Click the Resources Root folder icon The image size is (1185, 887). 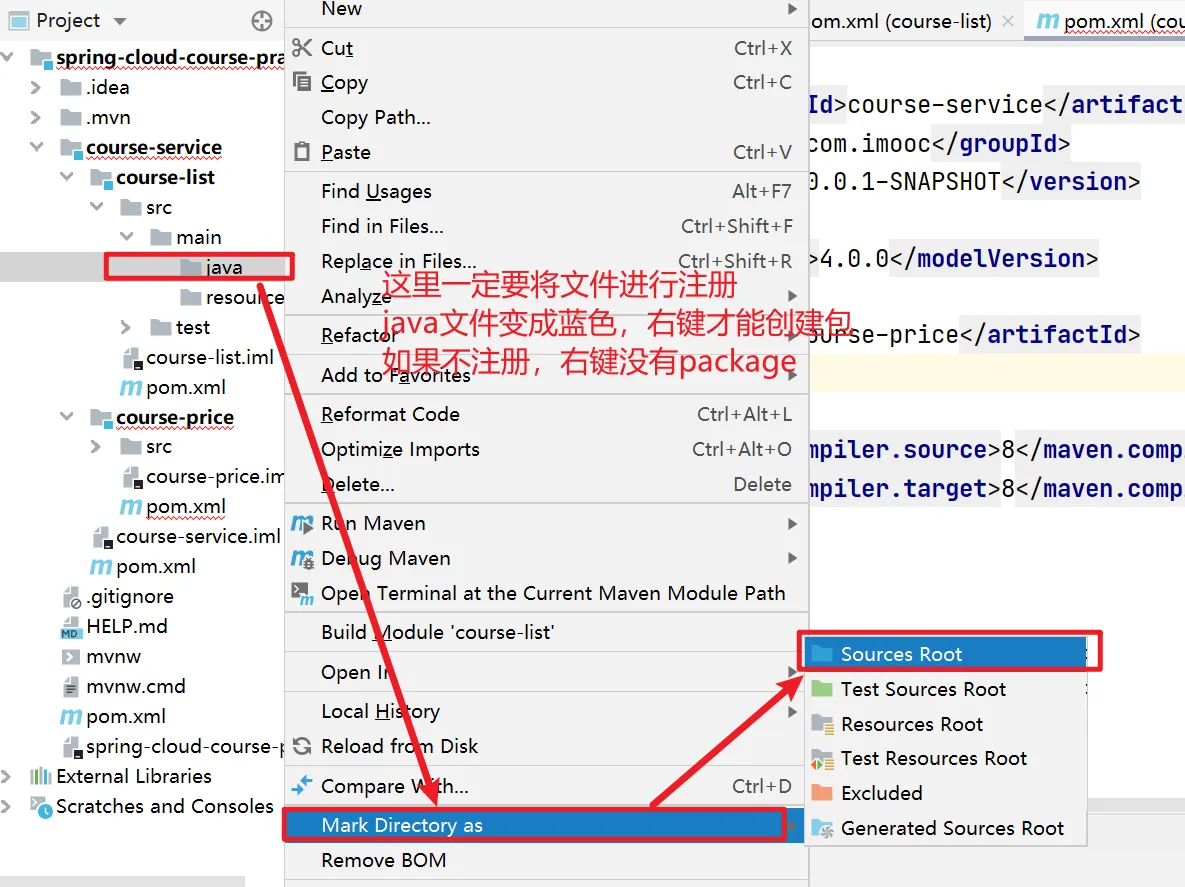point(821,724)
